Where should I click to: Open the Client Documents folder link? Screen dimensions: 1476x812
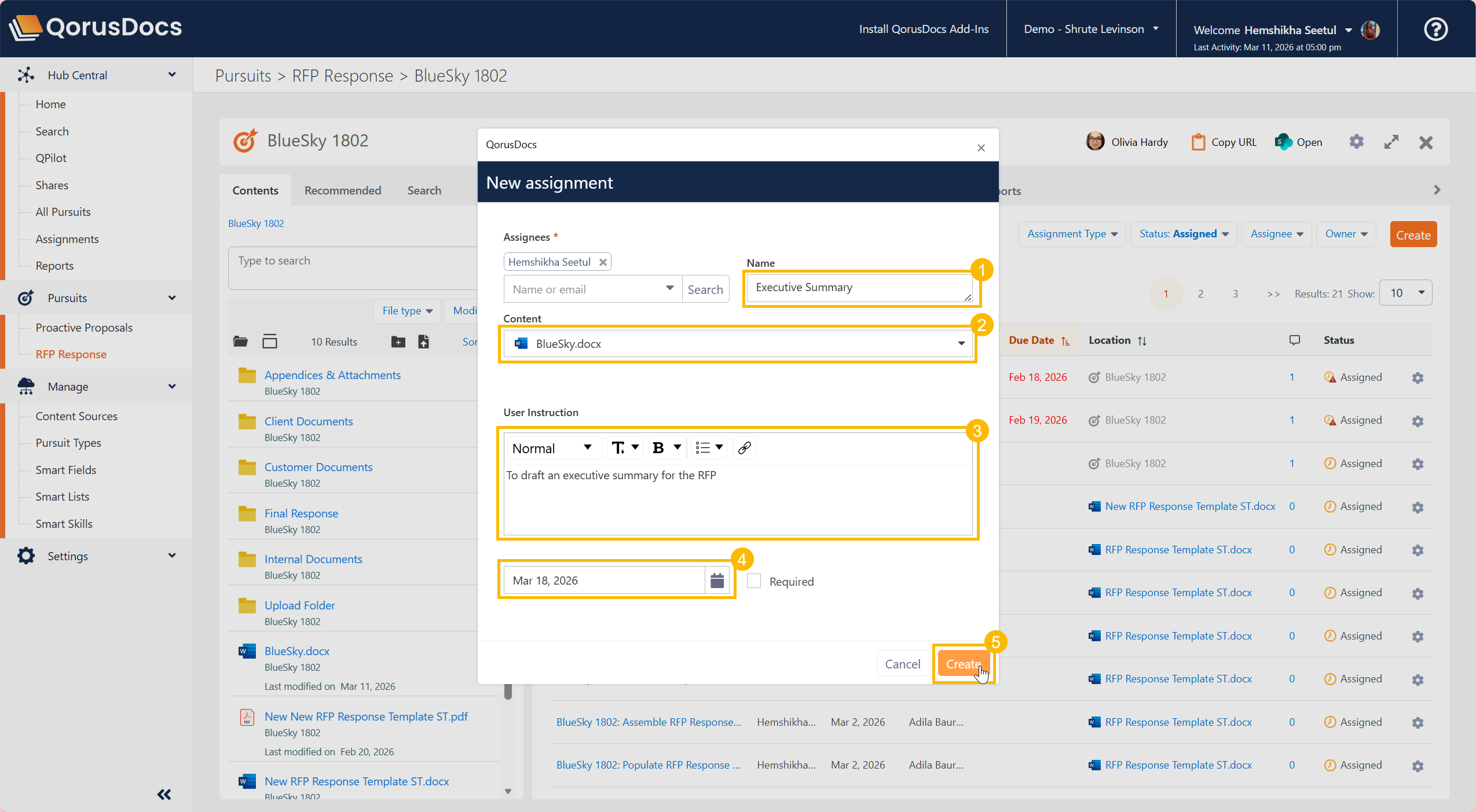[x=308, y=421]
